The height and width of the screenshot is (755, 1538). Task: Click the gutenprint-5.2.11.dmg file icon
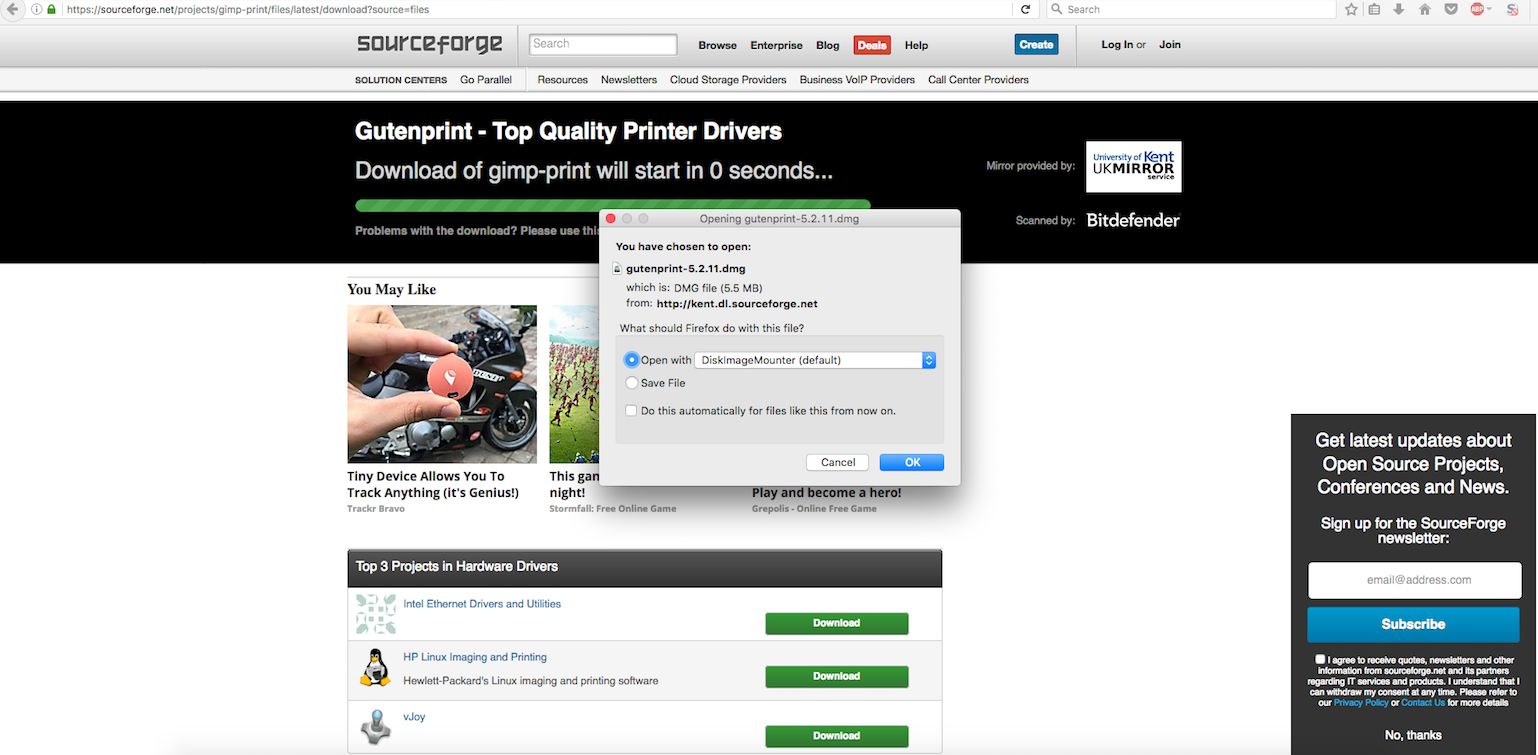[618, 269]
